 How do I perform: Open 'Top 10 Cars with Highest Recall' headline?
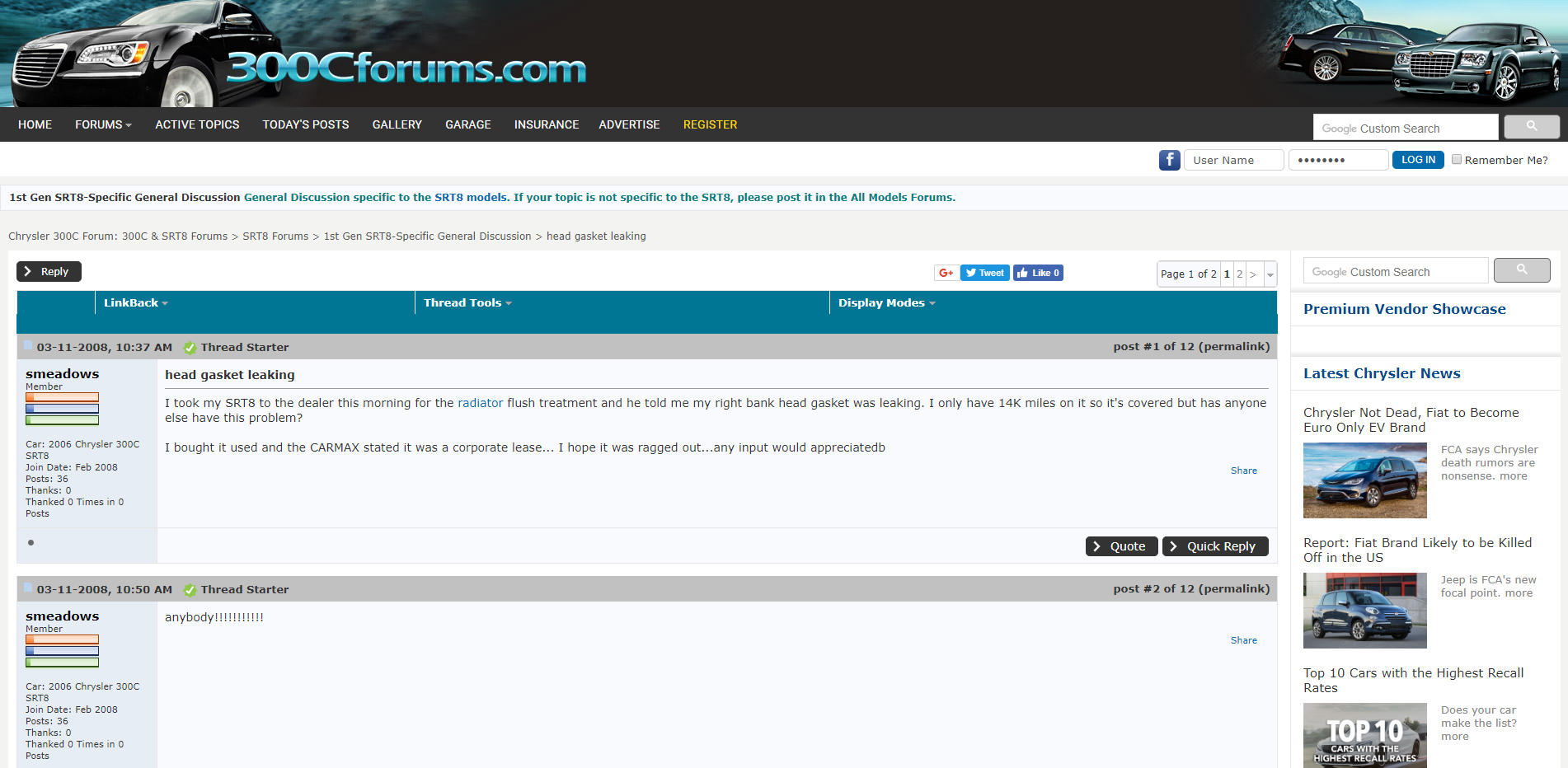coord(1413,681)
